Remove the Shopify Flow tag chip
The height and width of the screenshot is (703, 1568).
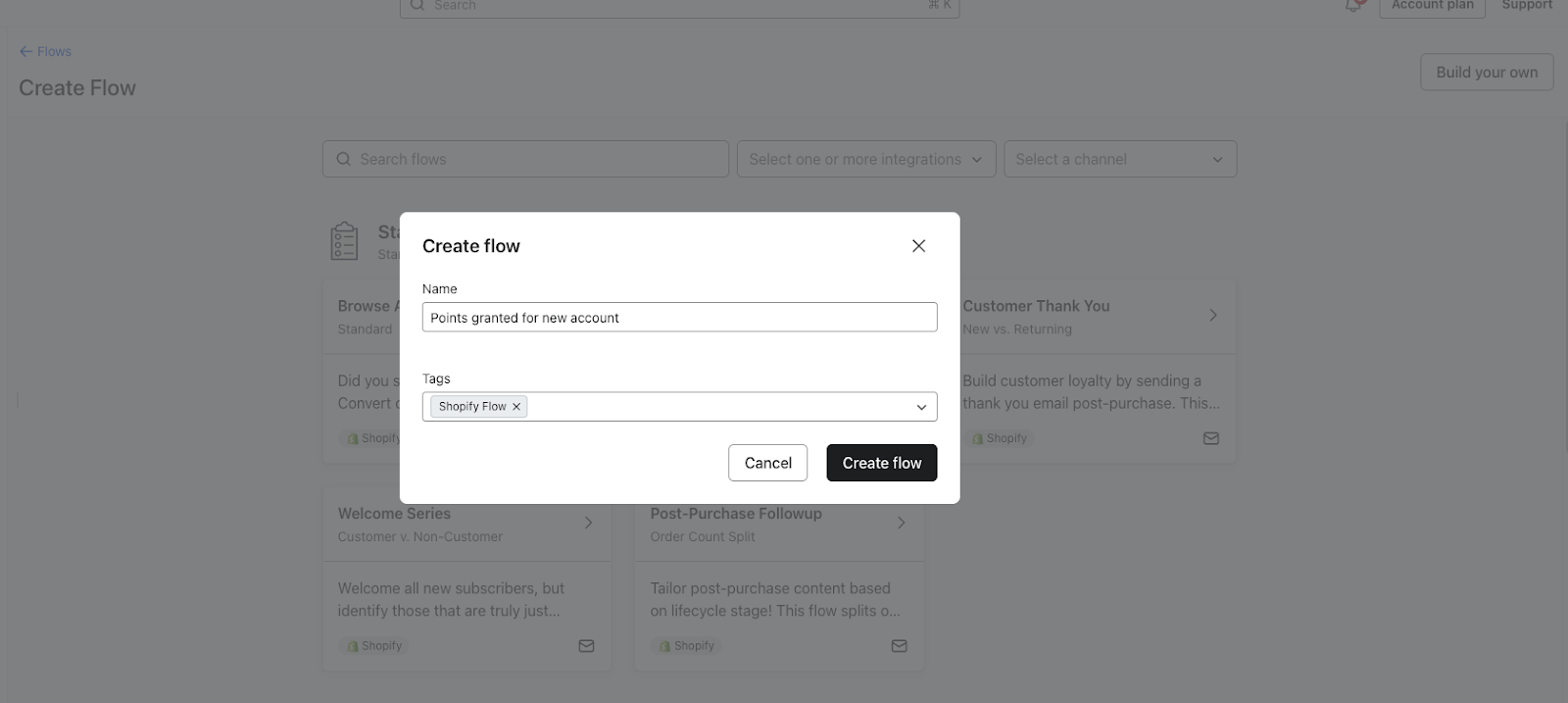tap(516, 407)
